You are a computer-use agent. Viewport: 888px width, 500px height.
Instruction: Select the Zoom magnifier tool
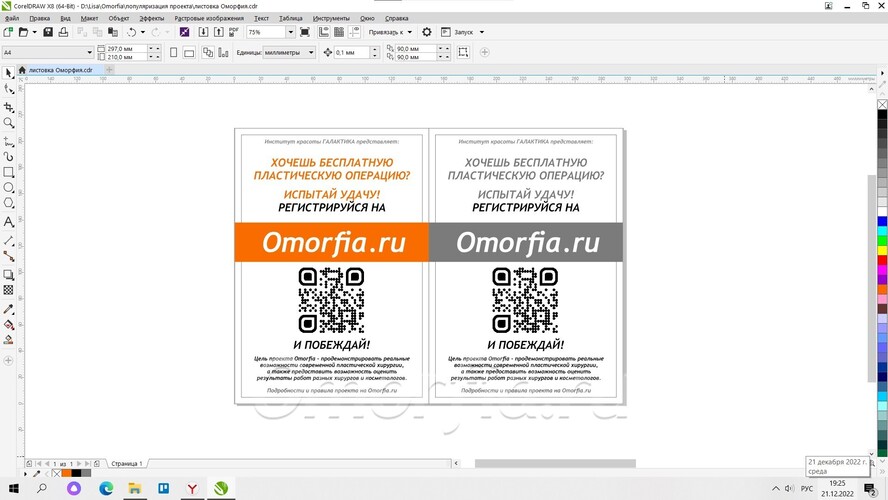click(8, 123)
